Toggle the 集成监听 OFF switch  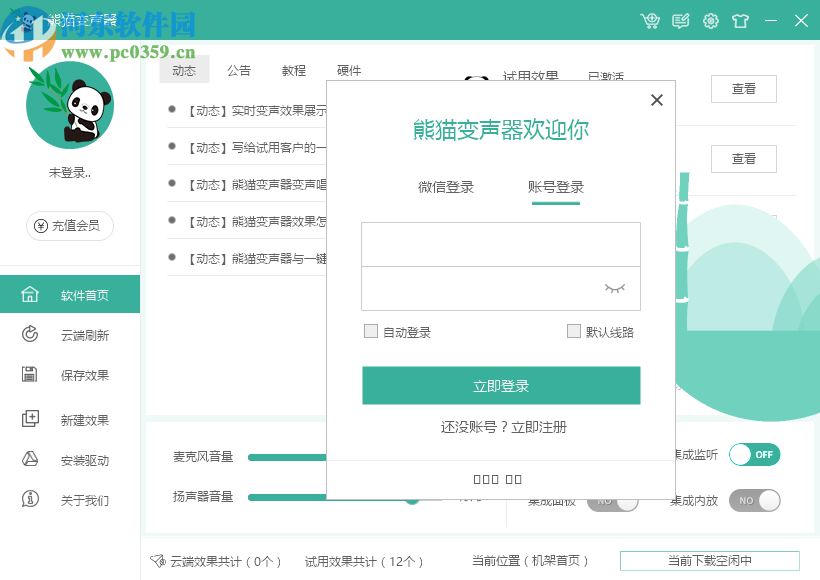point(754,455)
